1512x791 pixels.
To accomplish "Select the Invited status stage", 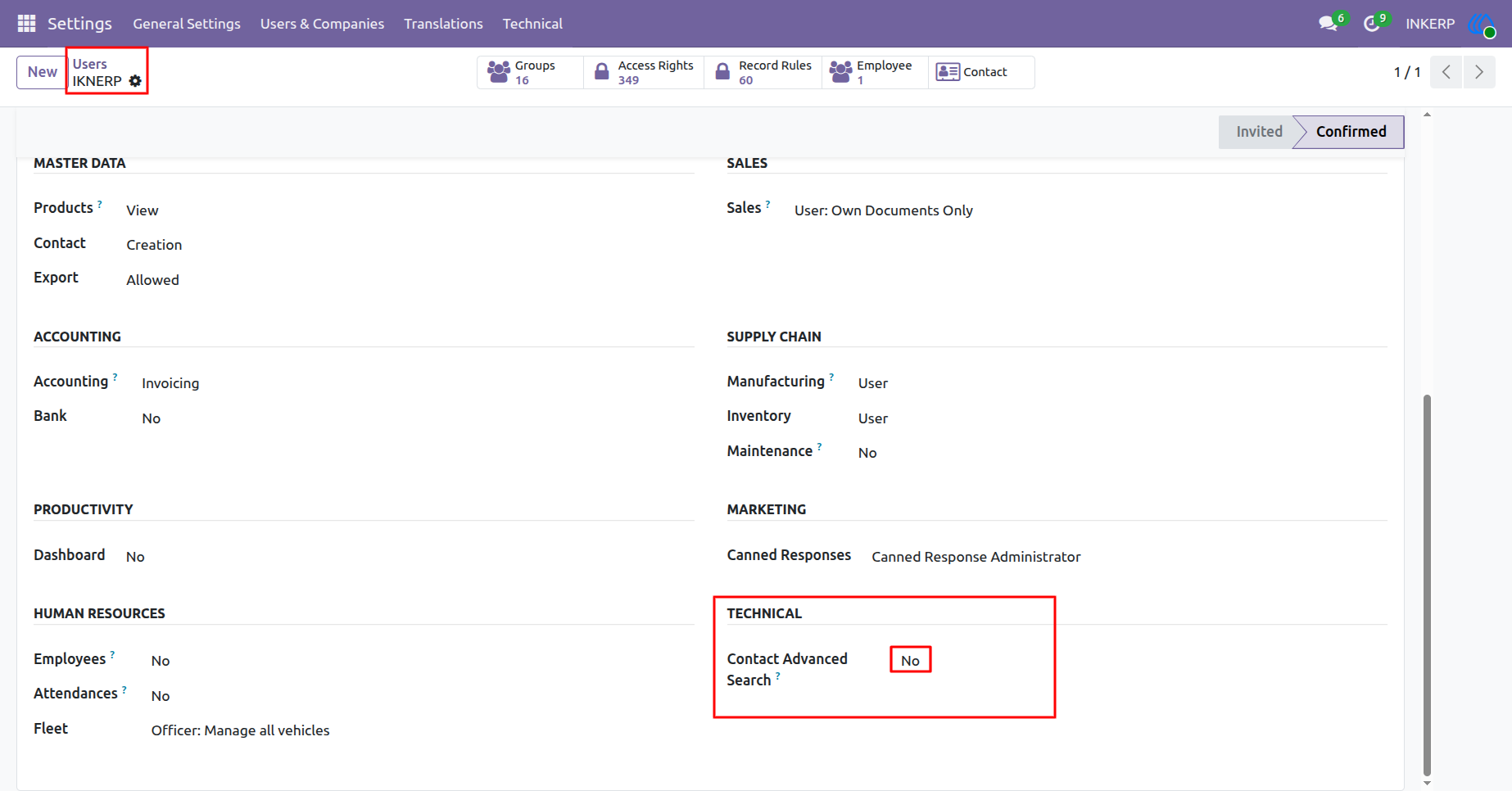I will tap(1258, 132).
